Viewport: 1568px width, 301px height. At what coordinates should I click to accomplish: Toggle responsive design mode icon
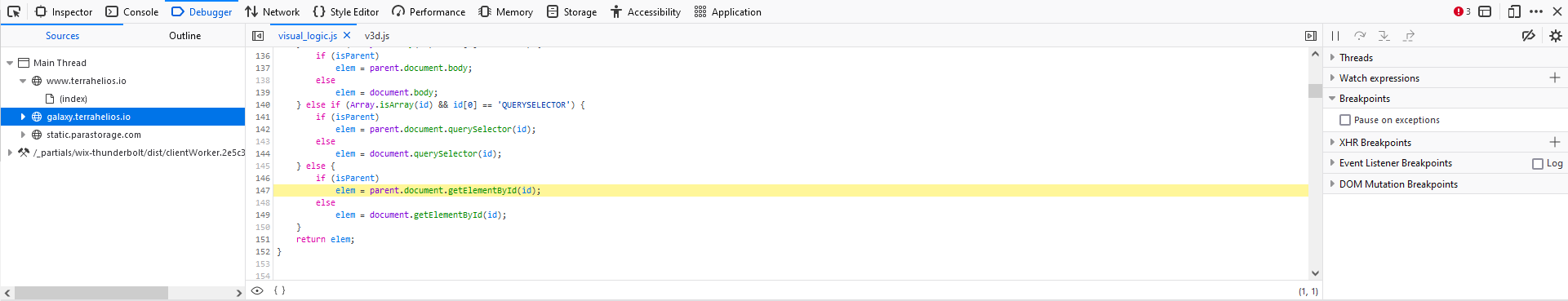click(x=1514, y=11)
